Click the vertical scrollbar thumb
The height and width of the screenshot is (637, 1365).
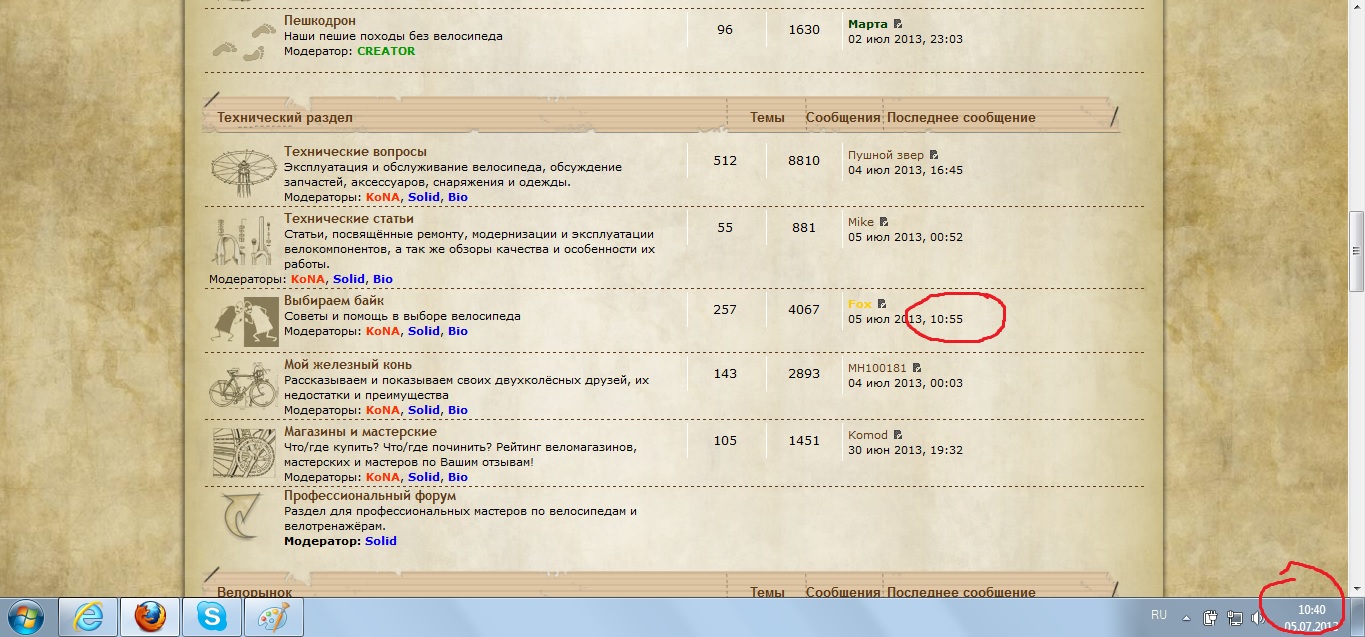(1356, 240)
